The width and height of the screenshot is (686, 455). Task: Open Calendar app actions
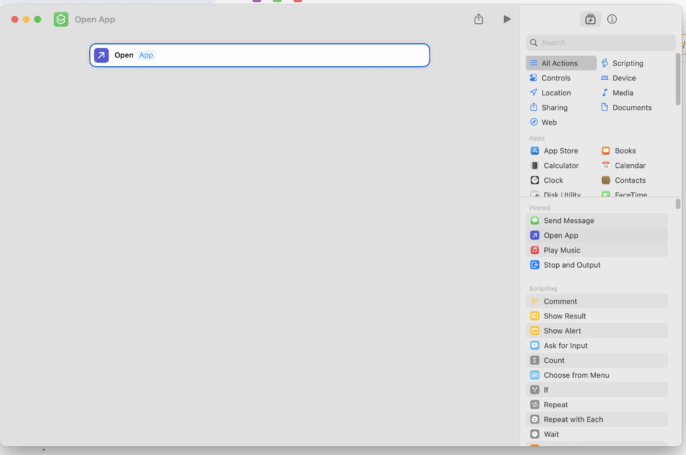(x=629, y=166)
